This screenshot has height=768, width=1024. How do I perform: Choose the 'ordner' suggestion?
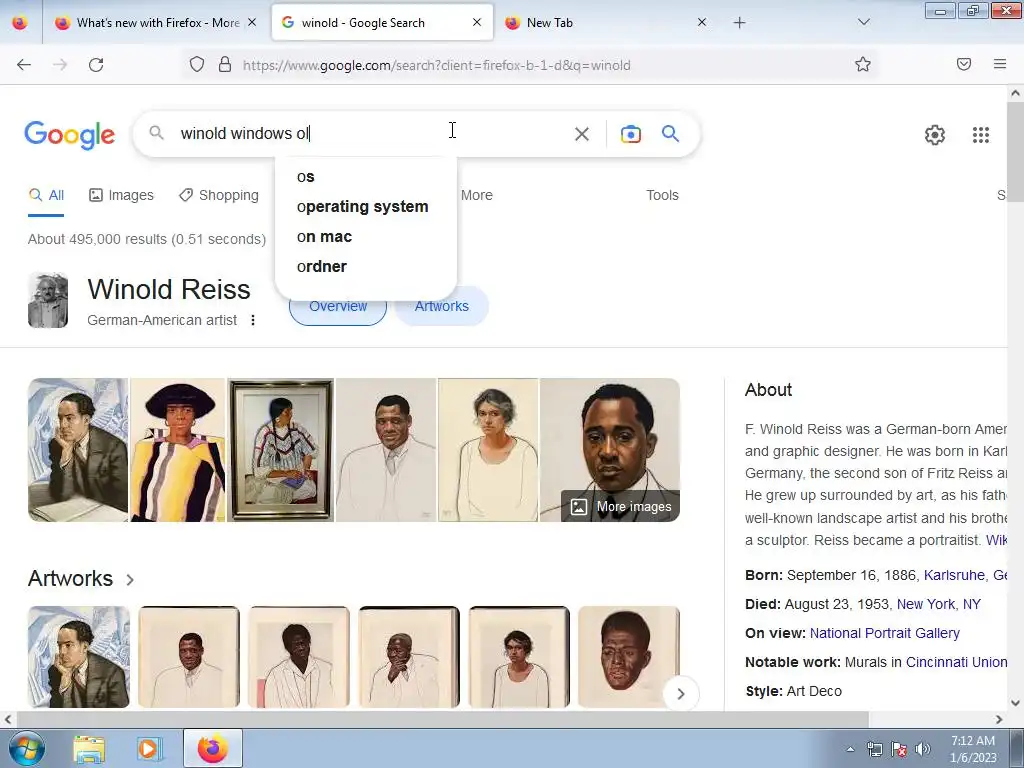[366, 266]
